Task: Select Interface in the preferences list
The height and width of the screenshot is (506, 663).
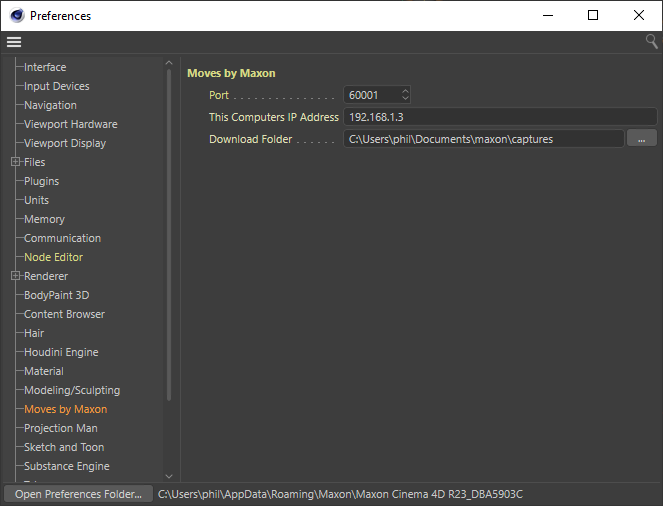Action: coord(45,67)
